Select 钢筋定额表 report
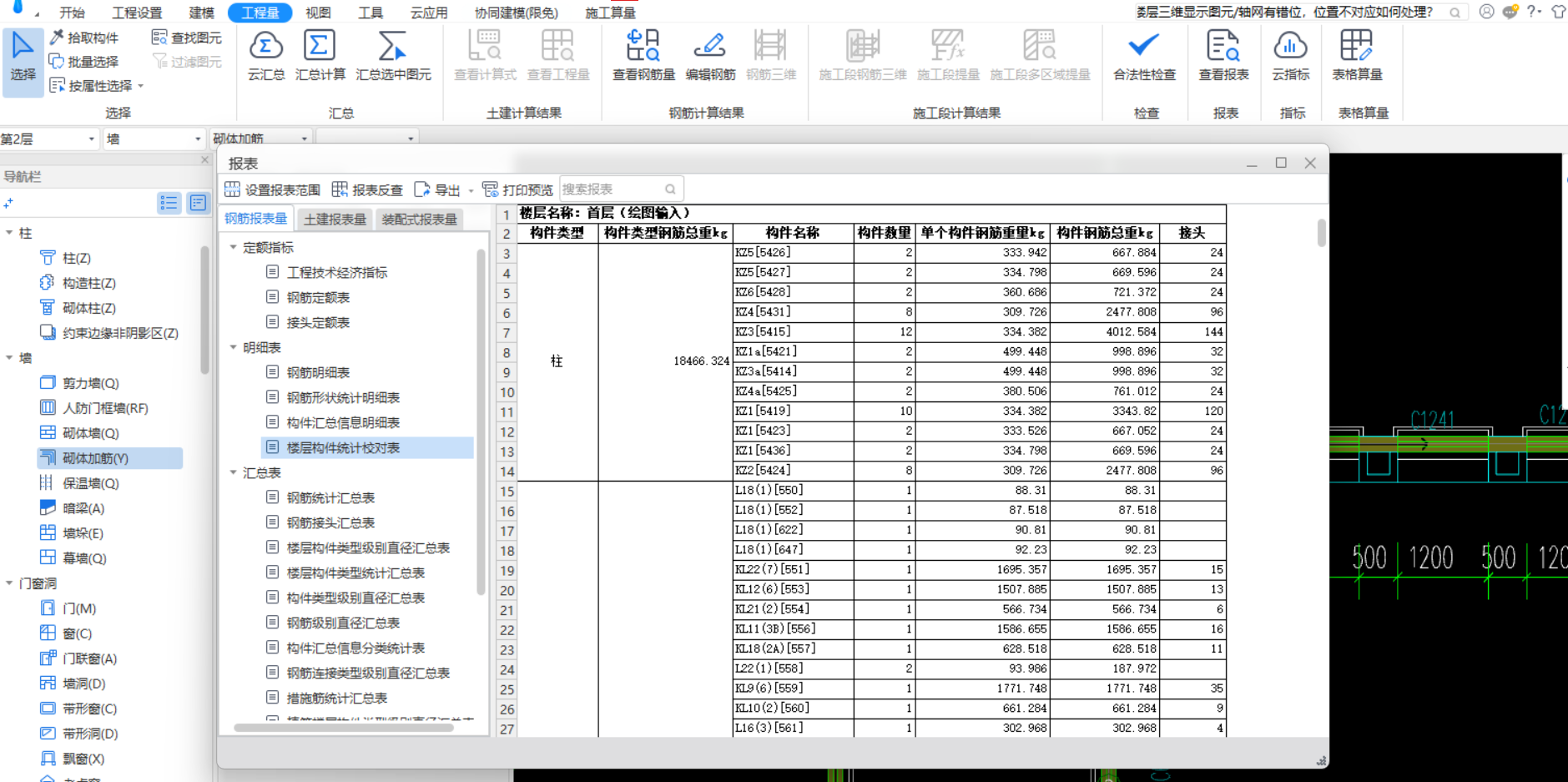The height and width of the screenshot is (782, 1568). click(318, 298)
